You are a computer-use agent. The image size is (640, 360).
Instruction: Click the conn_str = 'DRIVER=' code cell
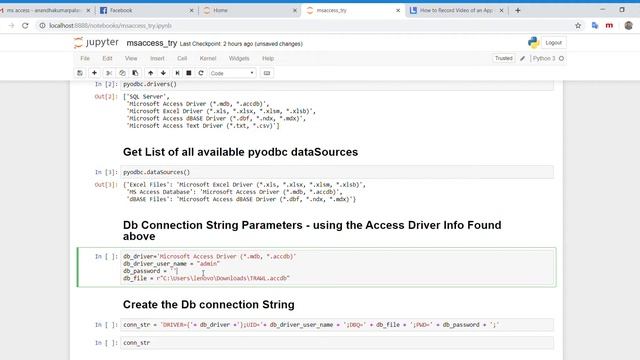(337, 325)
